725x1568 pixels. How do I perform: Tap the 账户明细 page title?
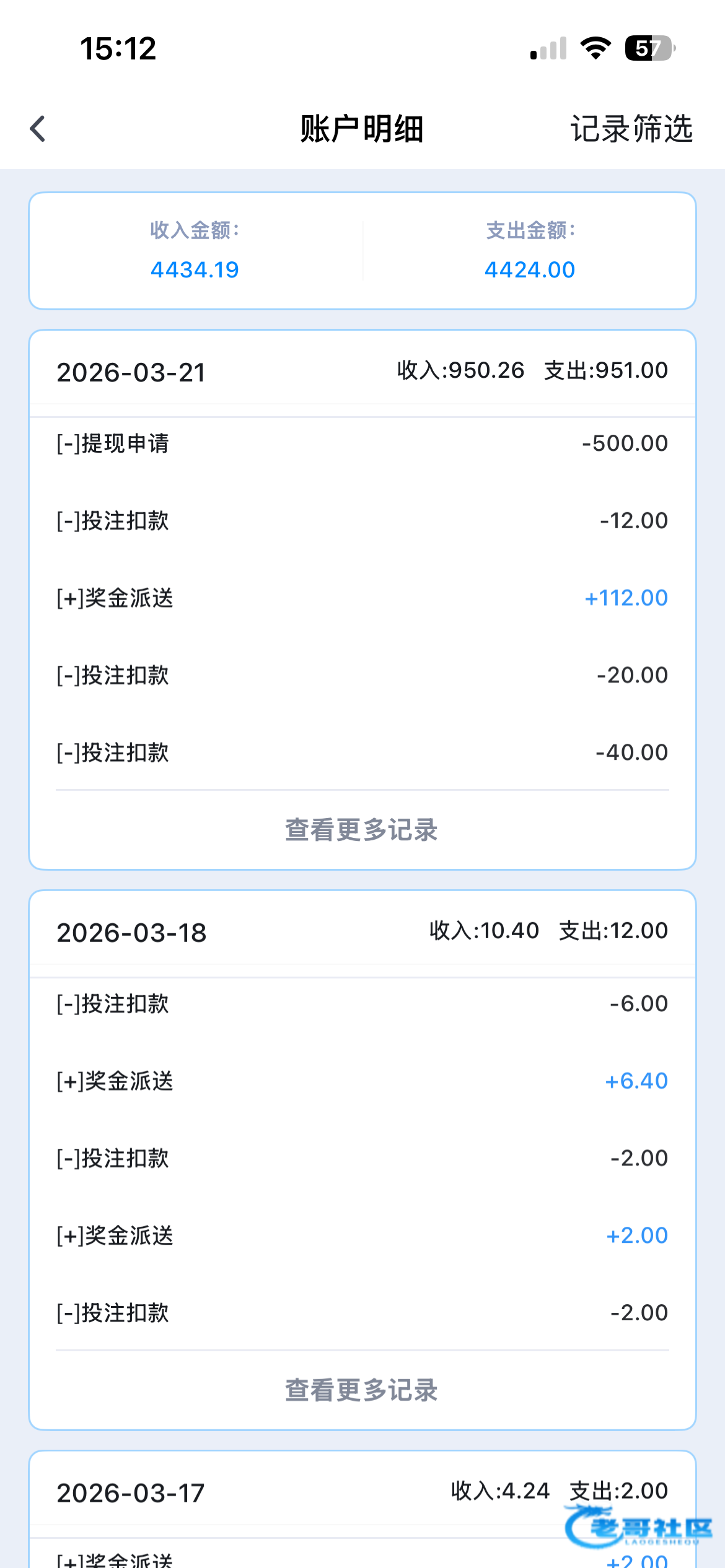362,129
